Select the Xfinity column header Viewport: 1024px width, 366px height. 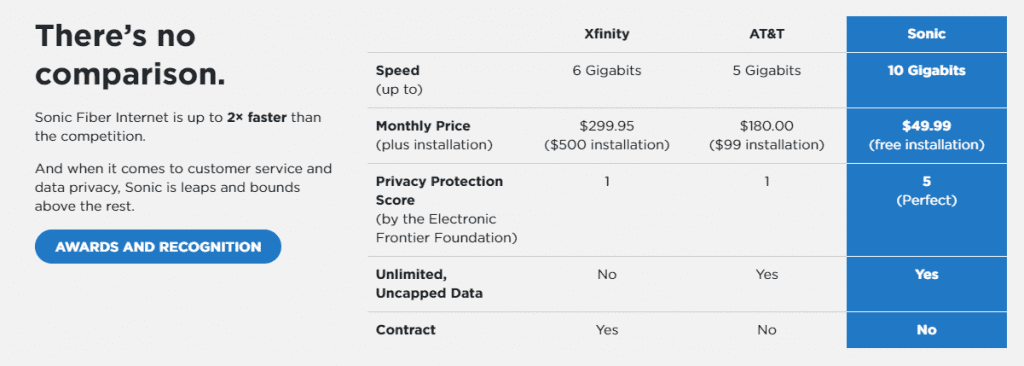(607, 34)
